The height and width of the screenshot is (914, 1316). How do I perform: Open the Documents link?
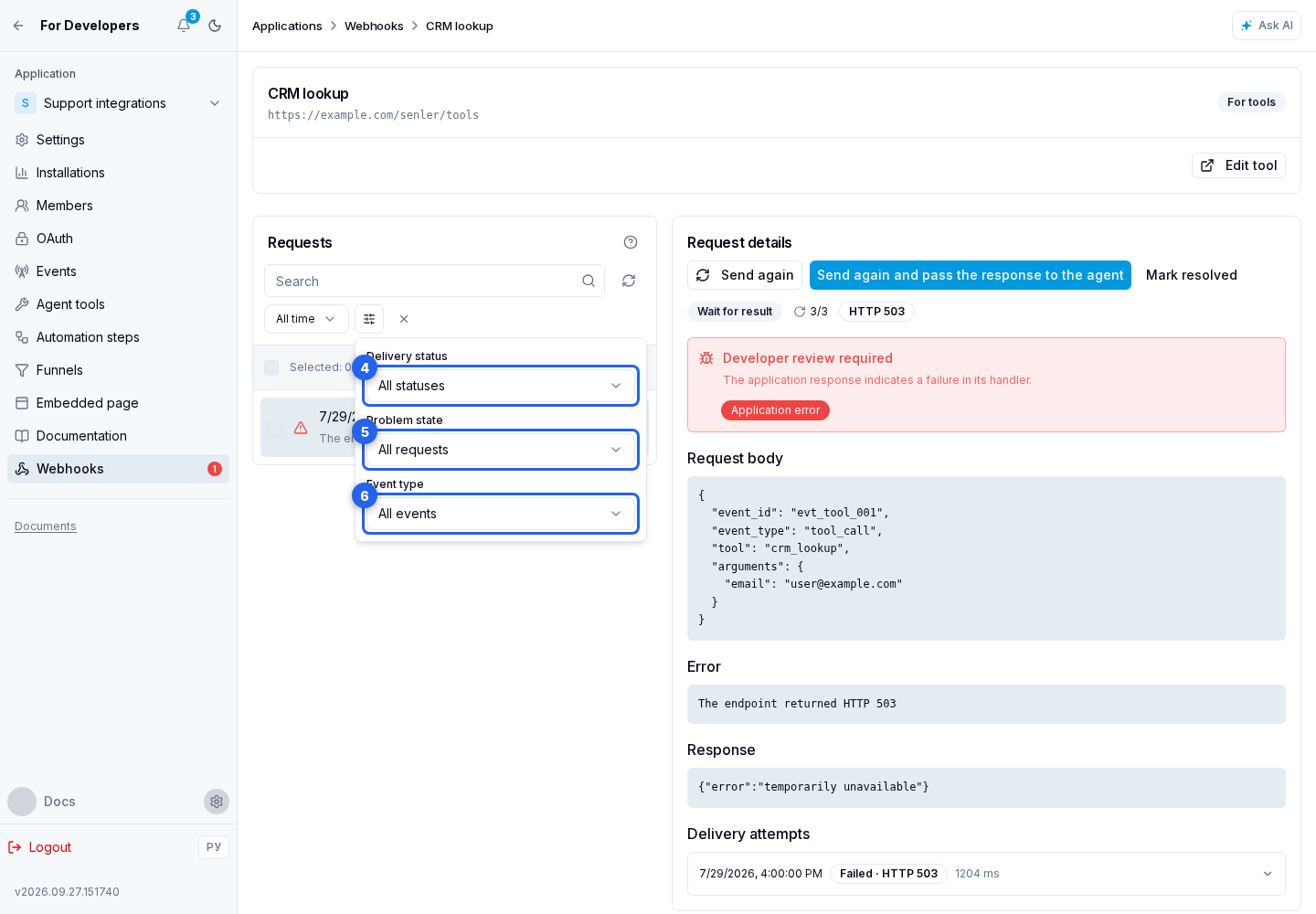coord(46,526)
